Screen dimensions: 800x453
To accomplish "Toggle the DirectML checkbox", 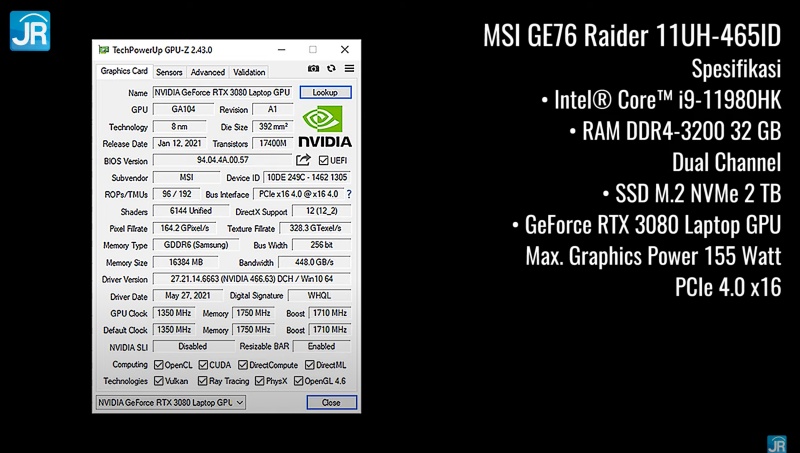I will pos(310,365).
